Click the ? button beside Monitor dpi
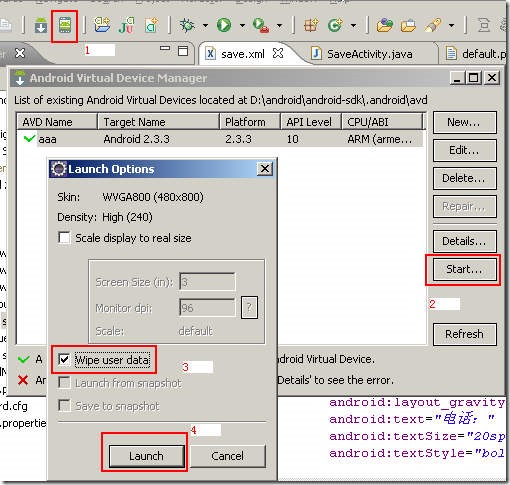The width and height of the screenshot is (510, 485). click(249, 307)
